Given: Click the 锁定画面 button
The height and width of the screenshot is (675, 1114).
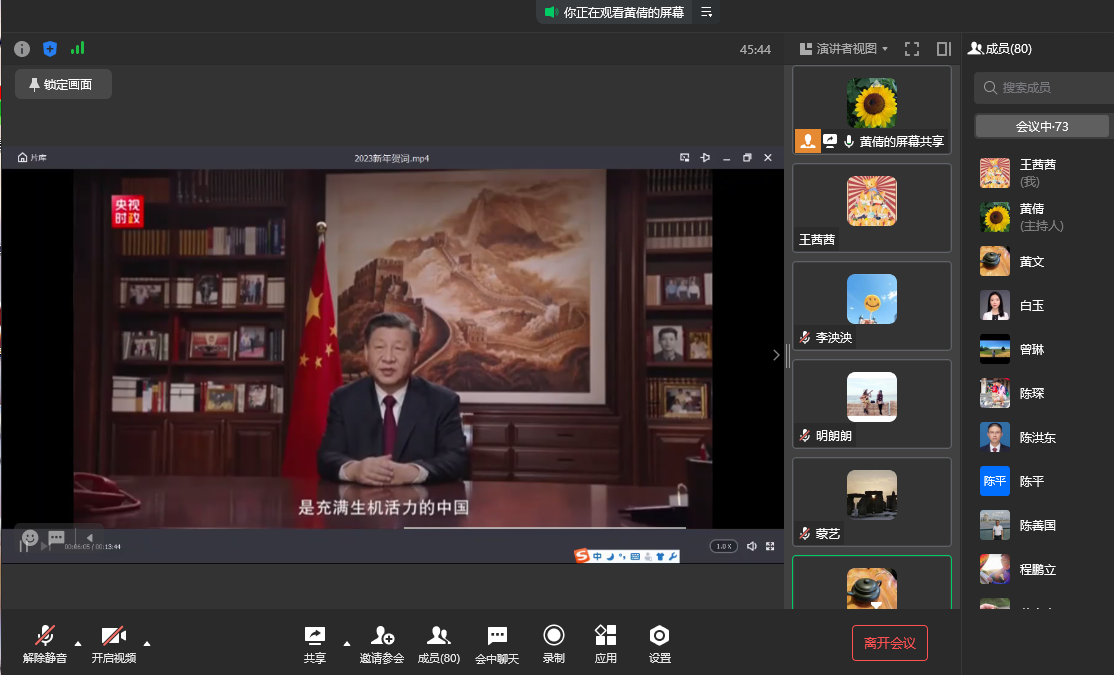Looking at the screenshot, I should coord(62,85).
